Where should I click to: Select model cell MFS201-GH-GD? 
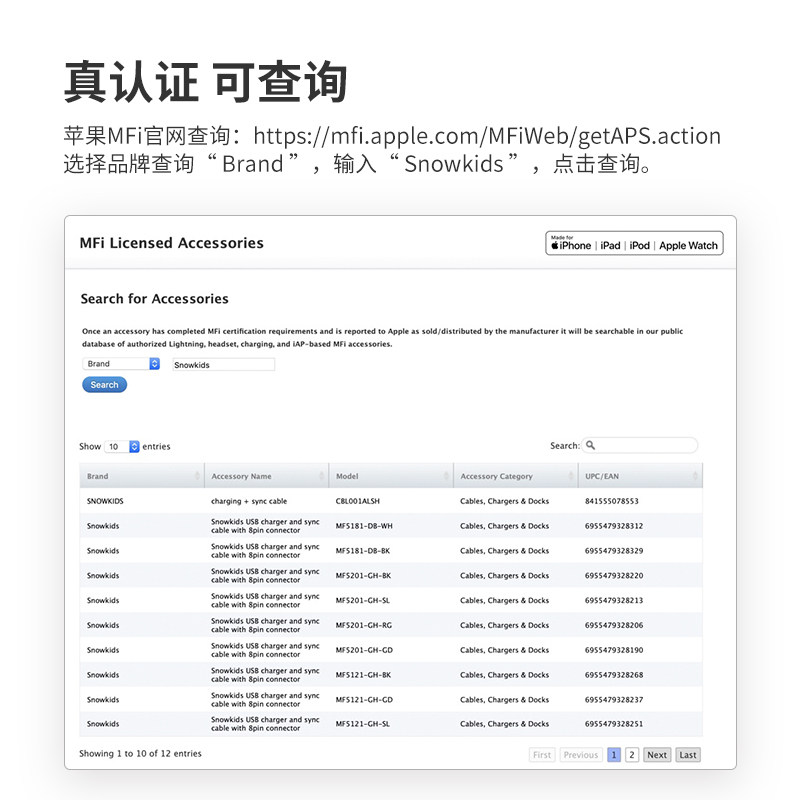(x=364, y=650)
